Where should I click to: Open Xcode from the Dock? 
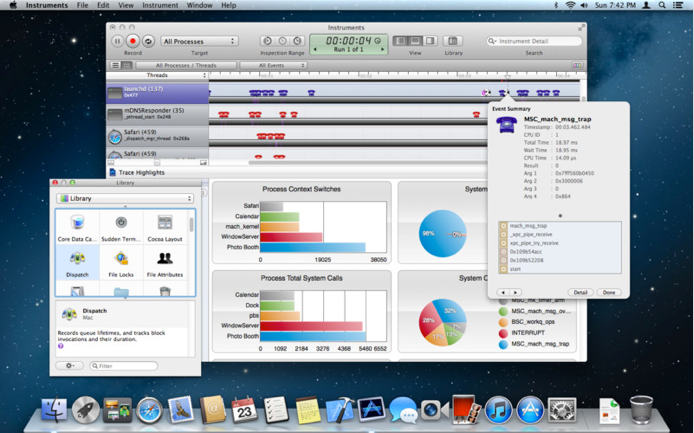tap(340, 410)
